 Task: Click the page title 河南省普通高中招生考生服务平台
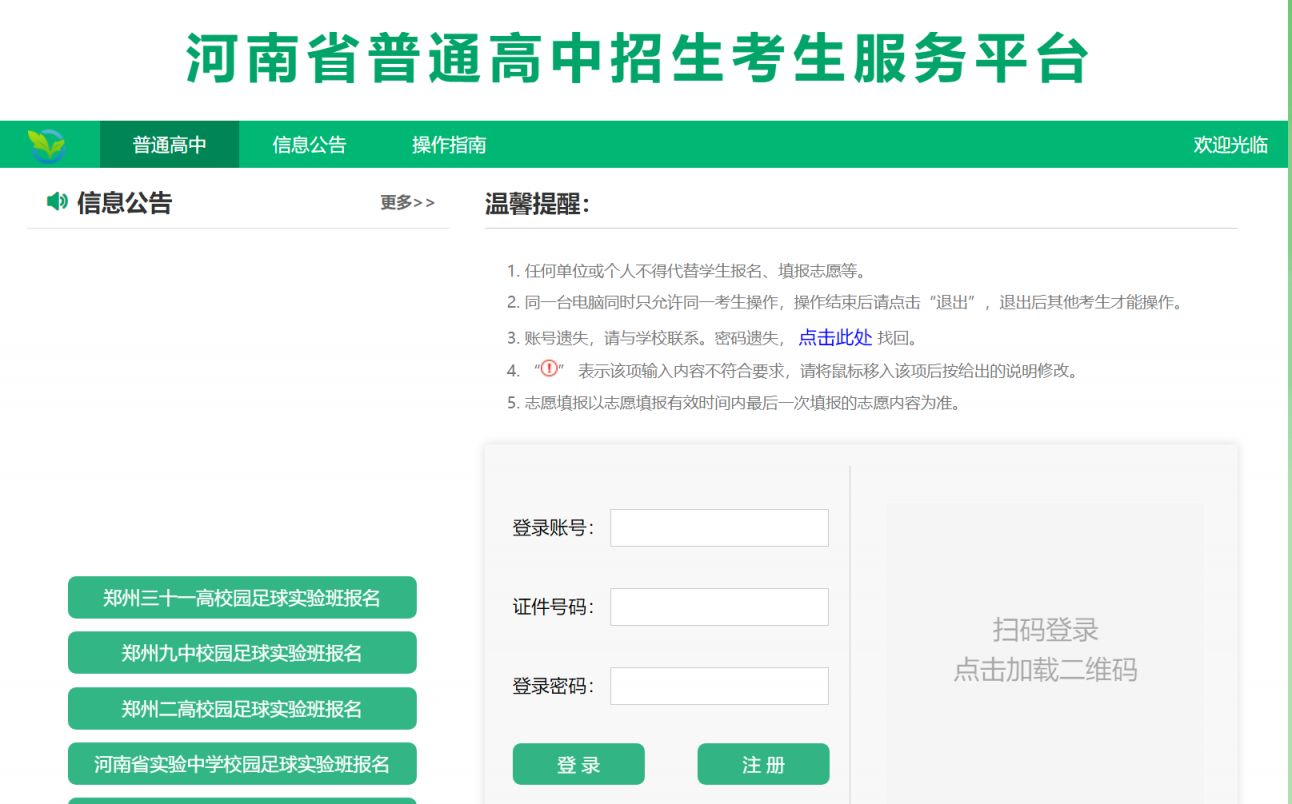pyautogui.click(x=638, y=58)
